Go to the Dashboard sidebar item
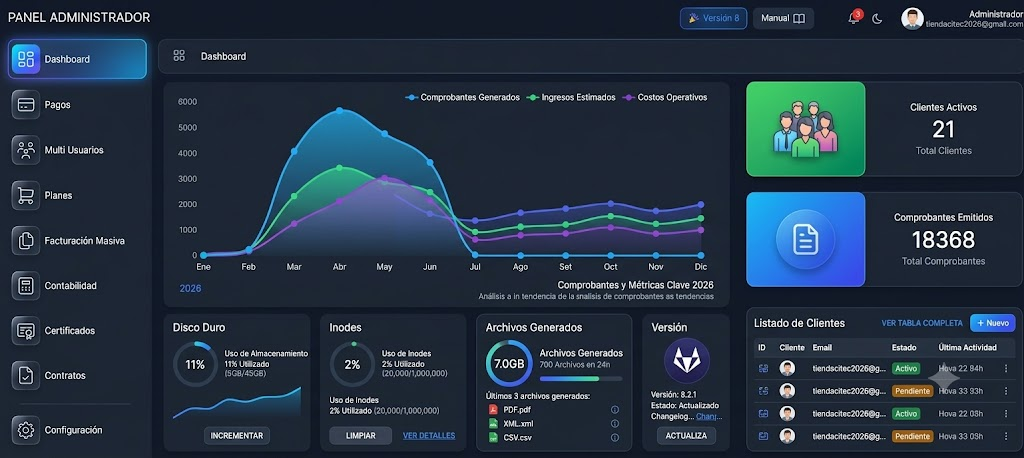The height and width of the screenshot is (458, 1024). (78, 59)
